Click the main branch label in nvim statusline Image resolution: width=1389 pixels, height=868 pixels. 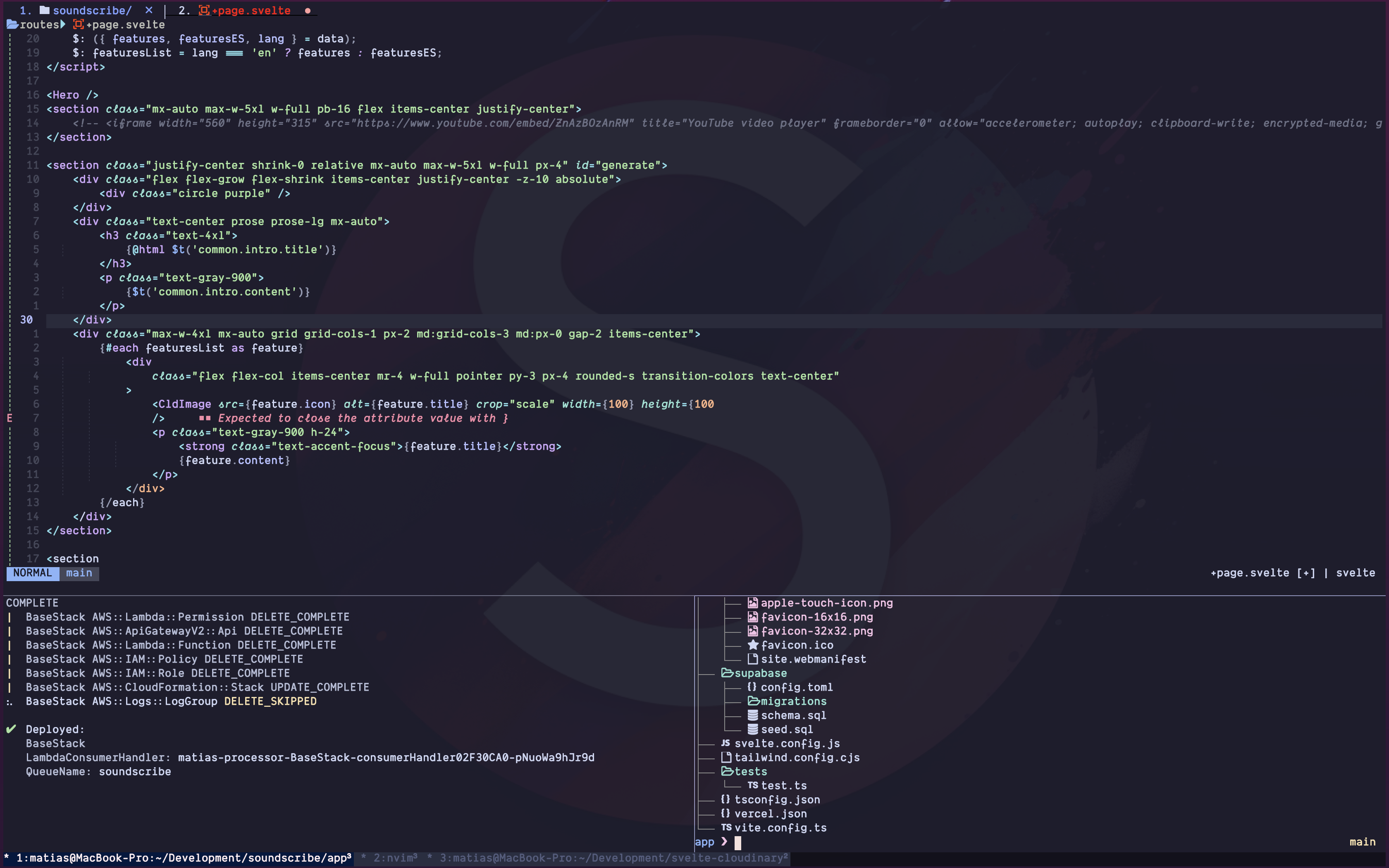(x=79, y=573)
